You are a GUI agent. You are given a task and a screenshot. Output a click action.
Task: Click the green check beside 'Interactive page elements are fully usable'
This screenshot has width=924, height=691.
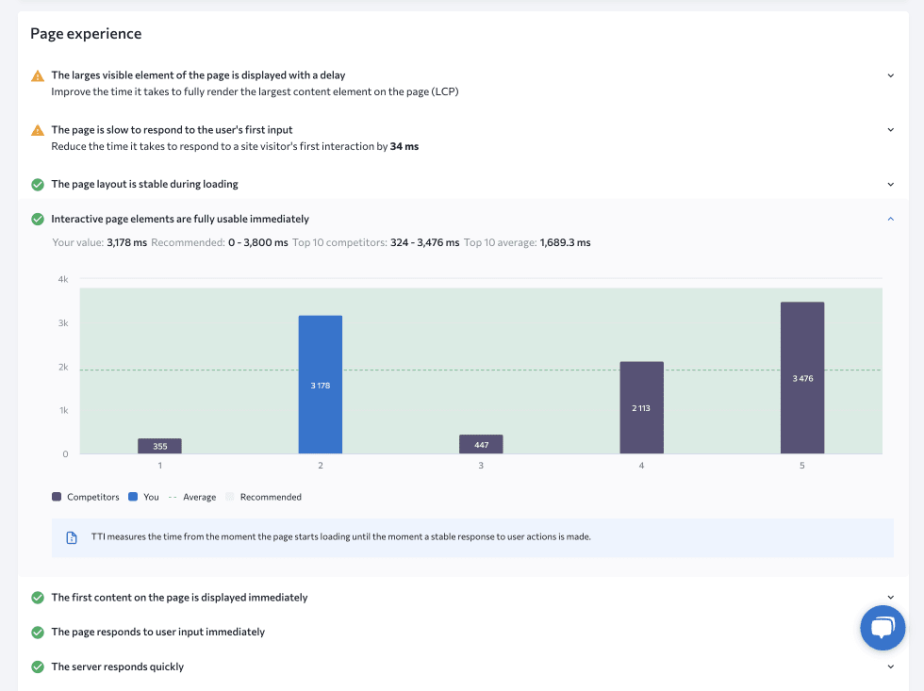[39, 219]
